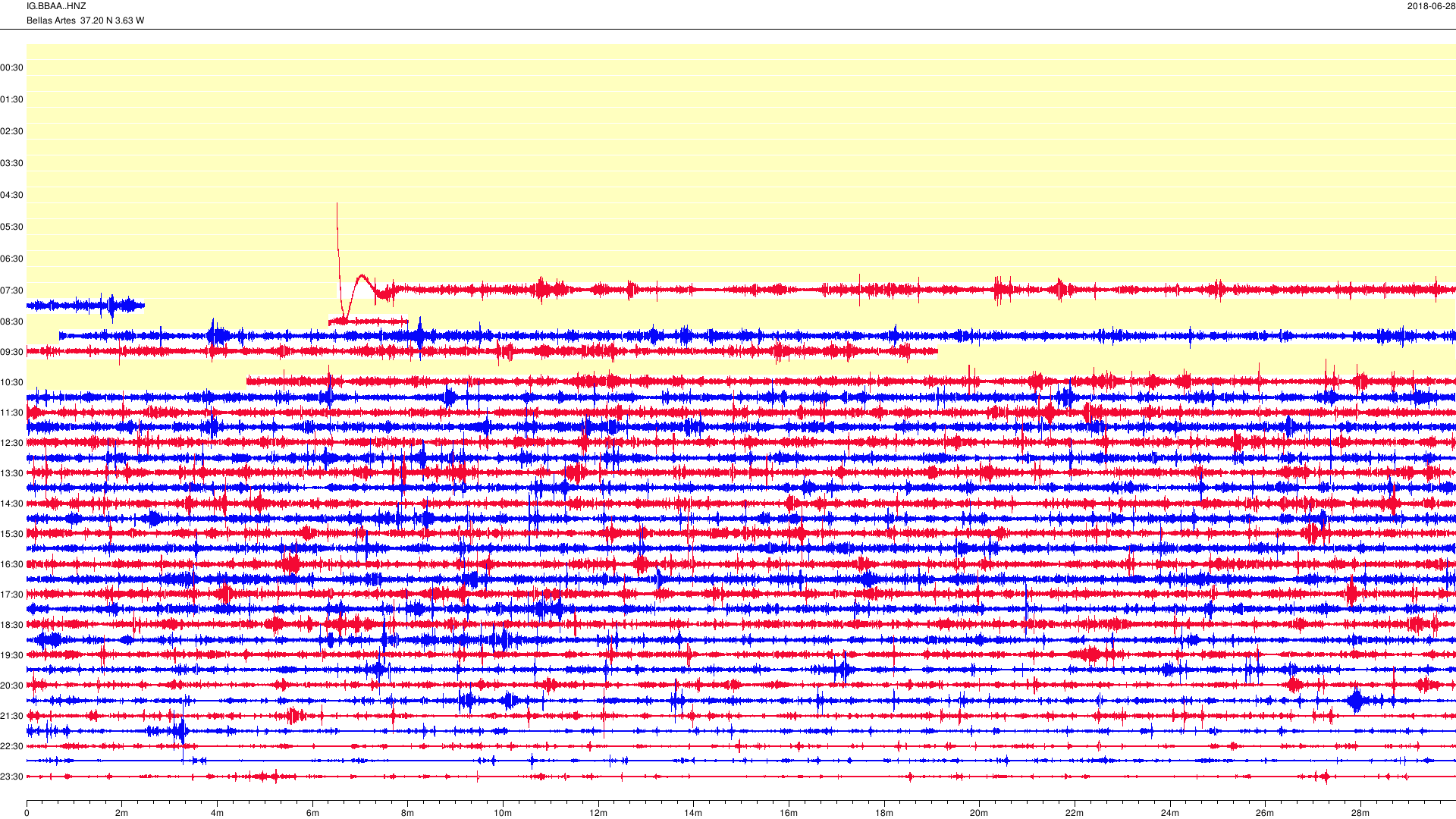Select the 15:30 time label
This screenshot has width=1456, height=819.
pyautogui.click(x=11, y=534)
